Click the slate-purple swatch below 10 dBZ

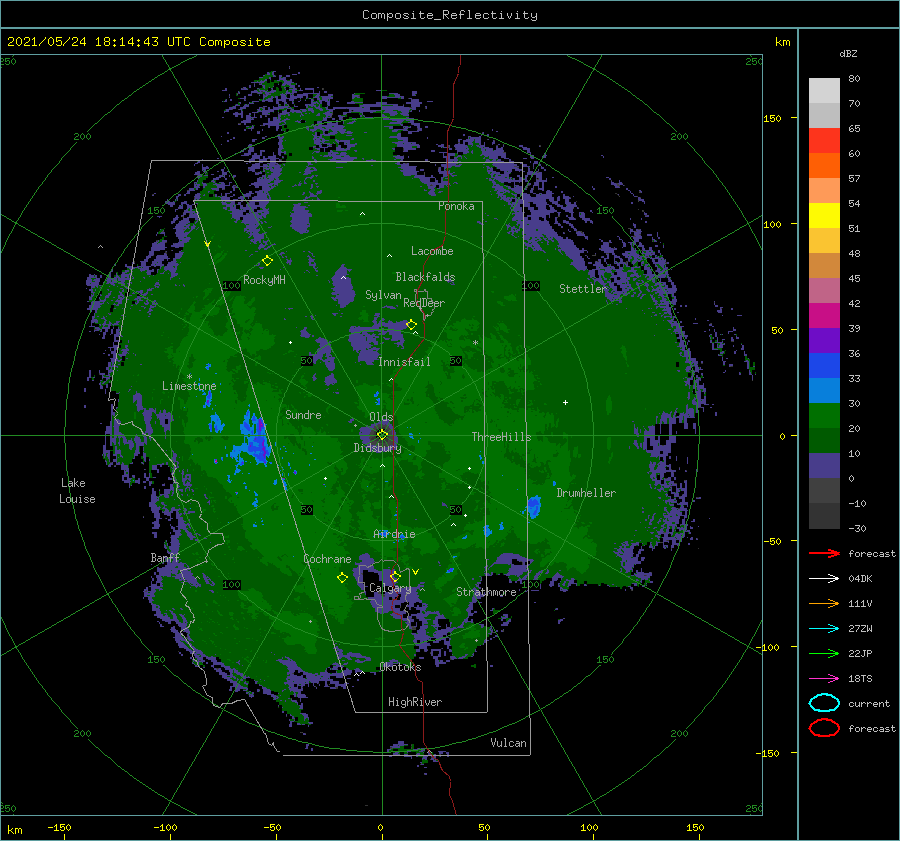click(x=824, y=466)
